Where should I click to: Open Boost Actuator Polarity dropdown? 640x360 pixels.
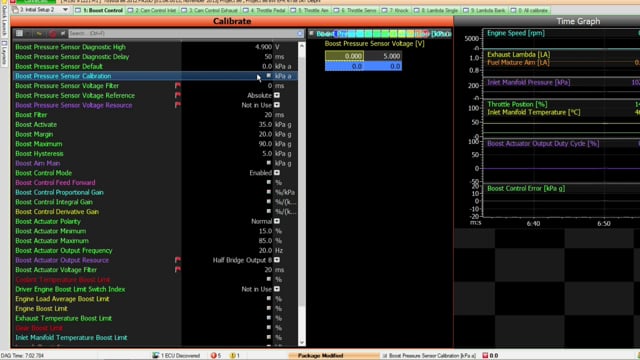point(277,221)
